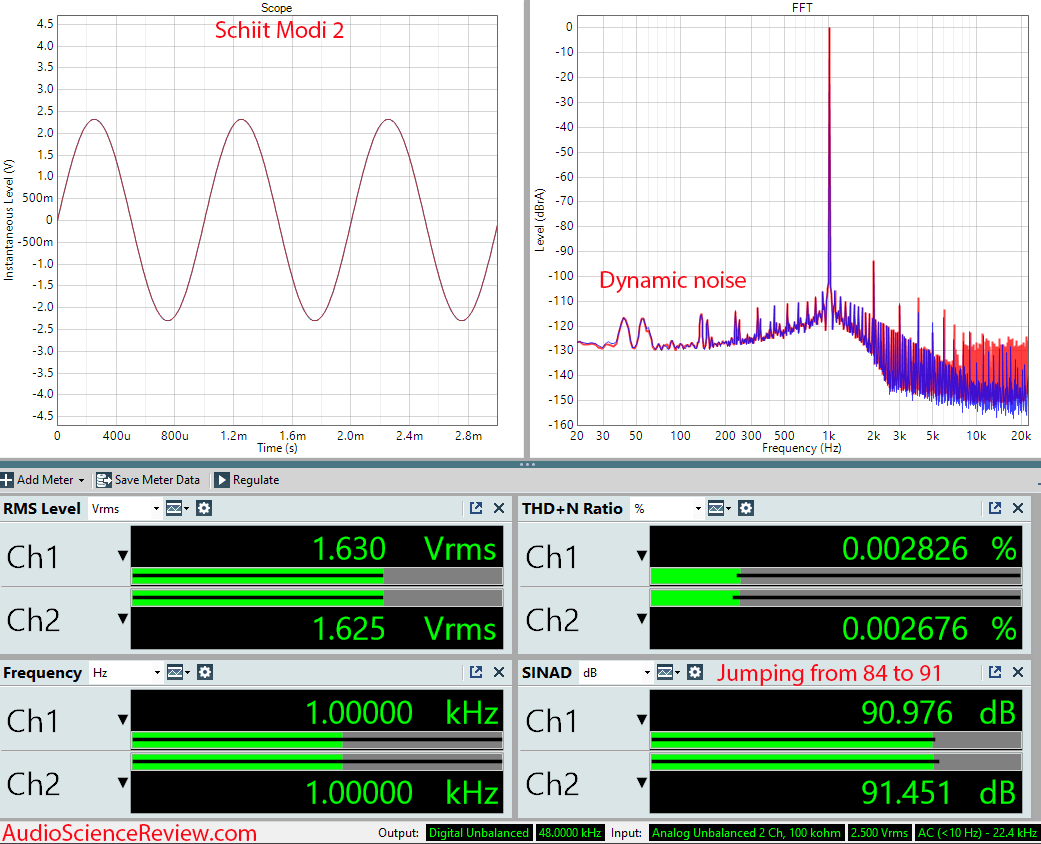The image size is (1041, 844).
Task: Click the Add Meter plus icon
Action: pos(7,479)
